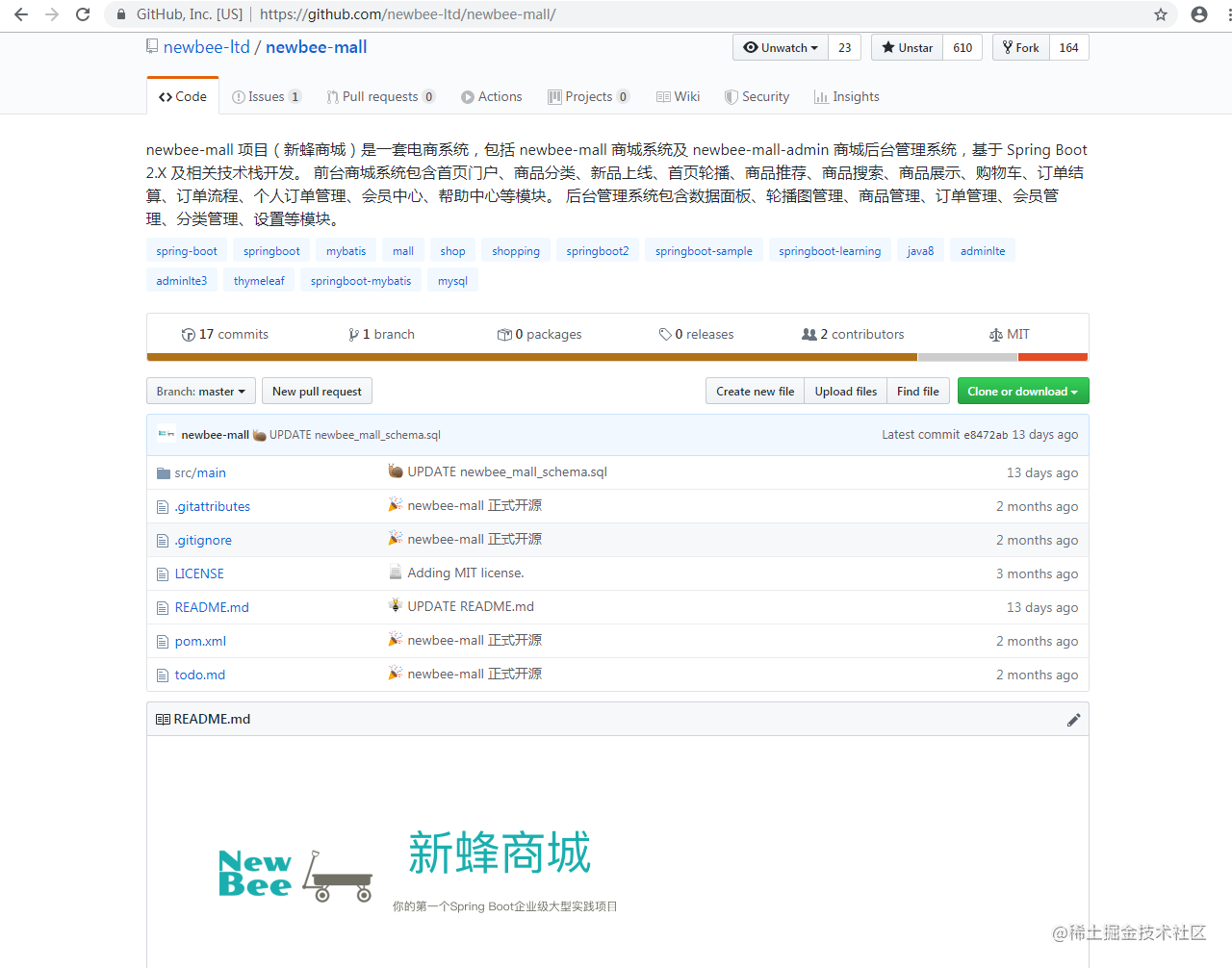Click the package icon beside 0 packages

pyautogui.click(x=504, y=335)
